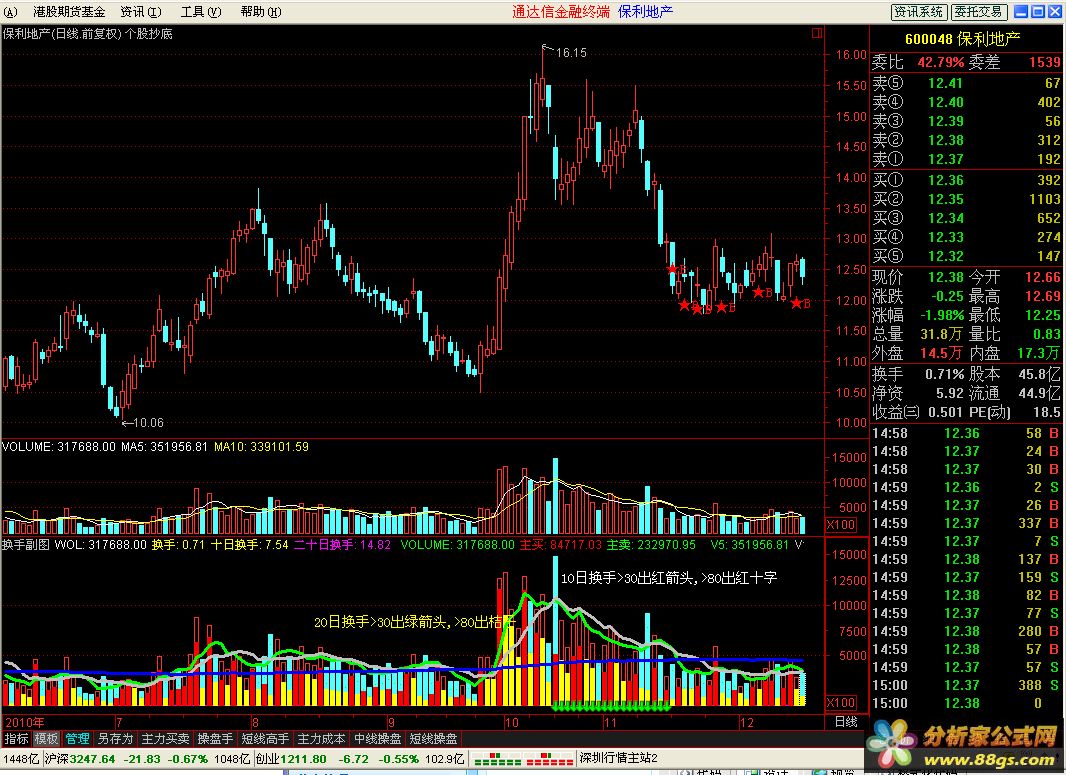Viewport: 1066px width, 775px height.
Task: Click the red panel icon at chart top-right
Action: point(816,33)
